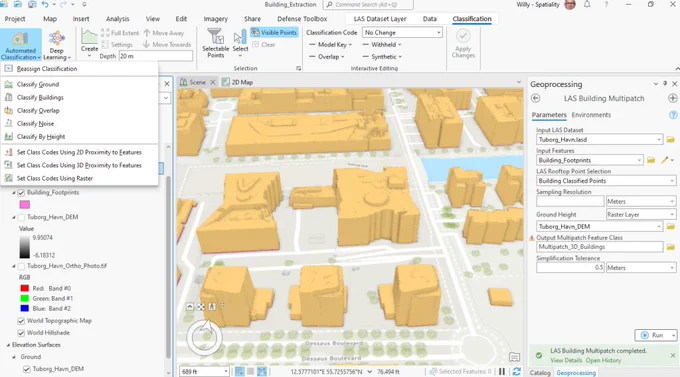Expand the Overlap flag dropdown
Screen dimensions: 680x377
coord(327,56)
